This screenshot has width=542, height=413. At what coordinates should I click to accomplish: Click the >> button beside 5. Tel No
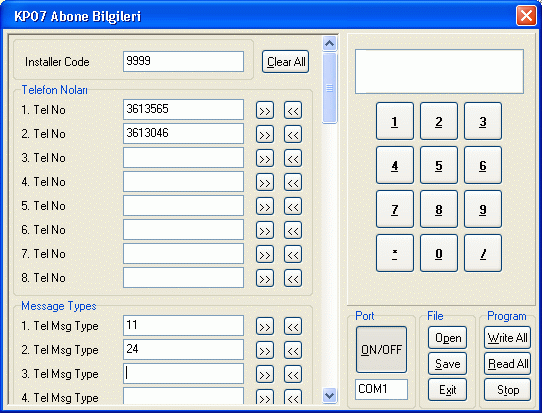(265, 206)
